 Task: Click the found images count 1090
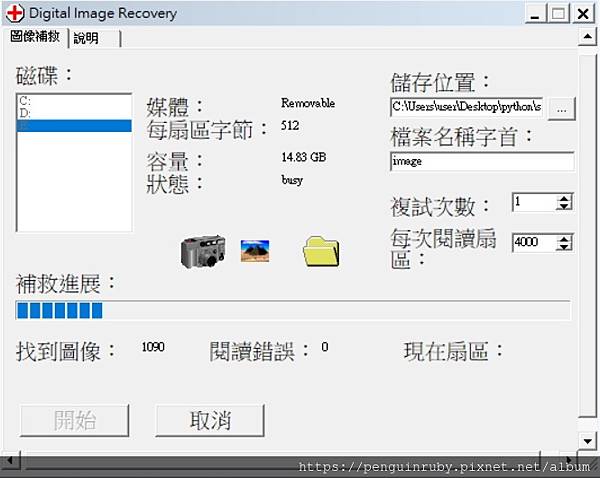pos(153,347)
